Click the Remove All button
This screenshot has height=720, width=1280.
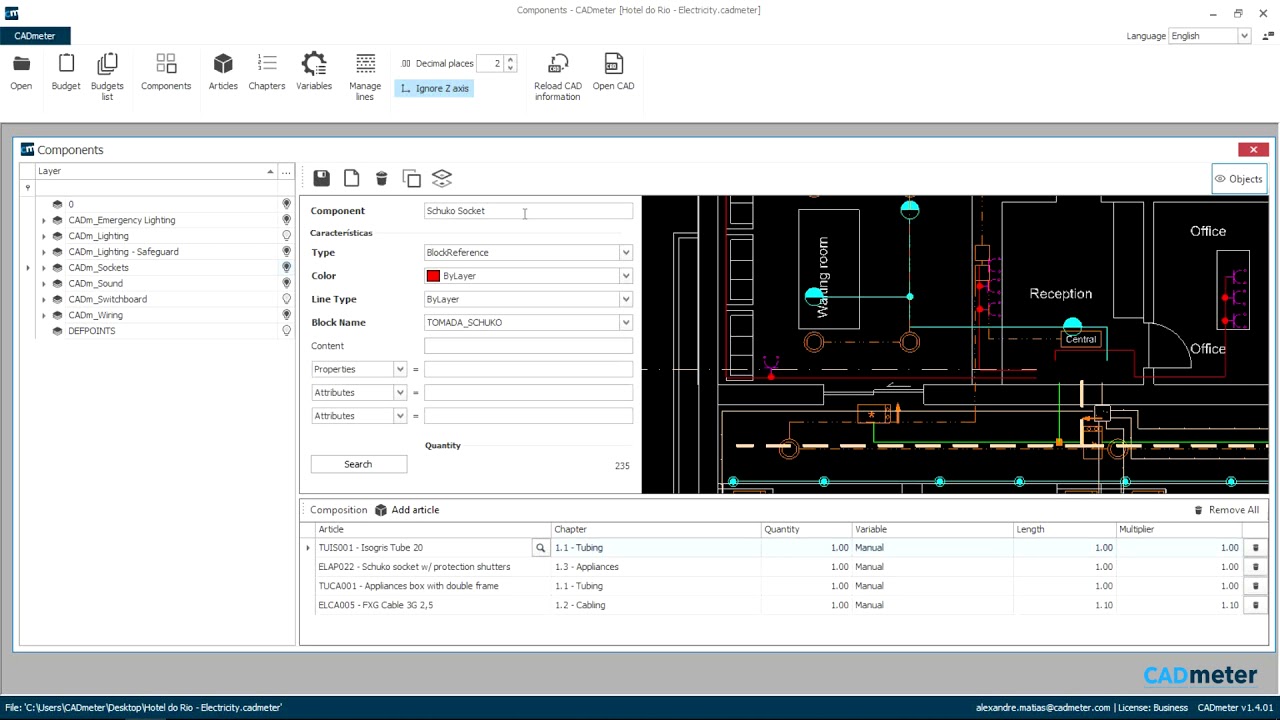click(x=1226, y=510)
